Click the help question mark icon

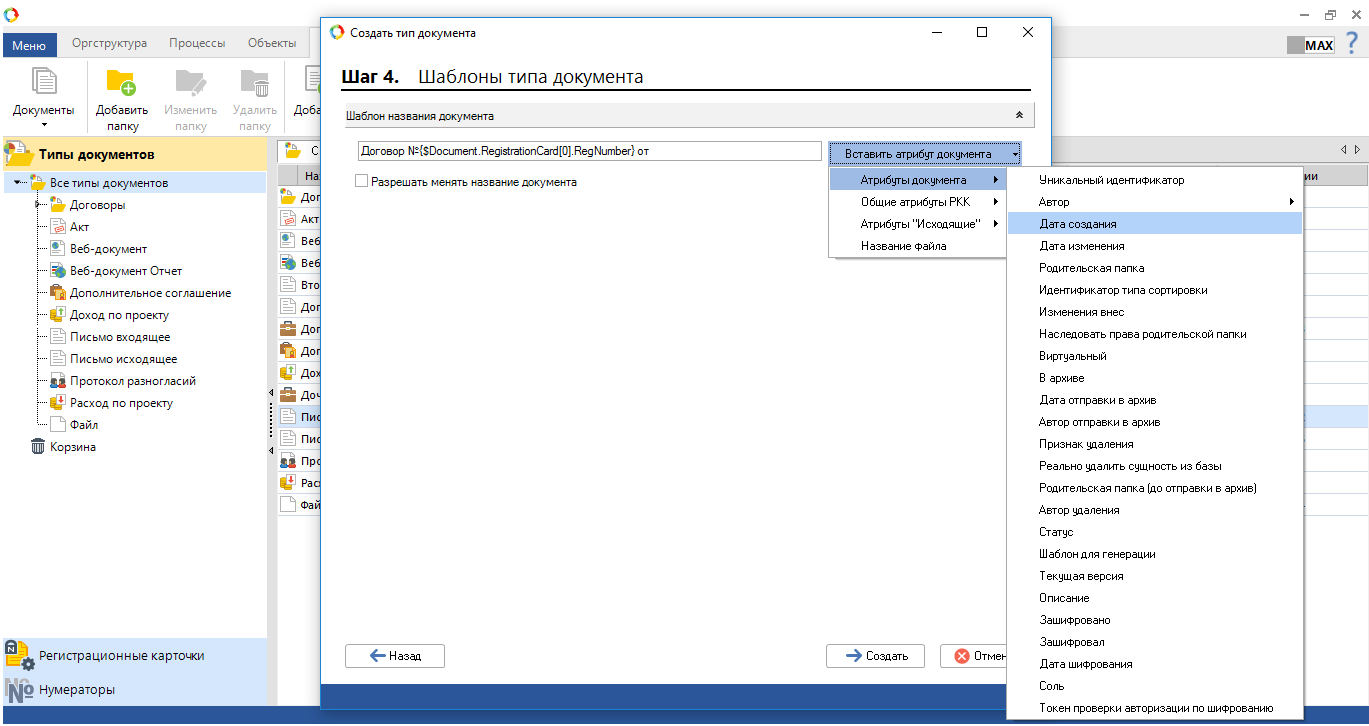1352,43
